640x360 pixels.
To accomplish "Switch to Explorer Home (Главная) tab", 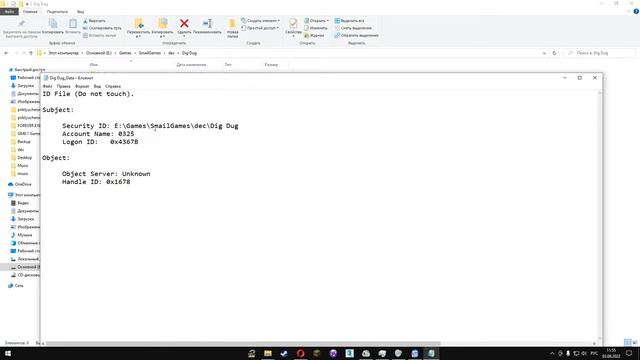I will pyautogui.click(x=30, y=12).
